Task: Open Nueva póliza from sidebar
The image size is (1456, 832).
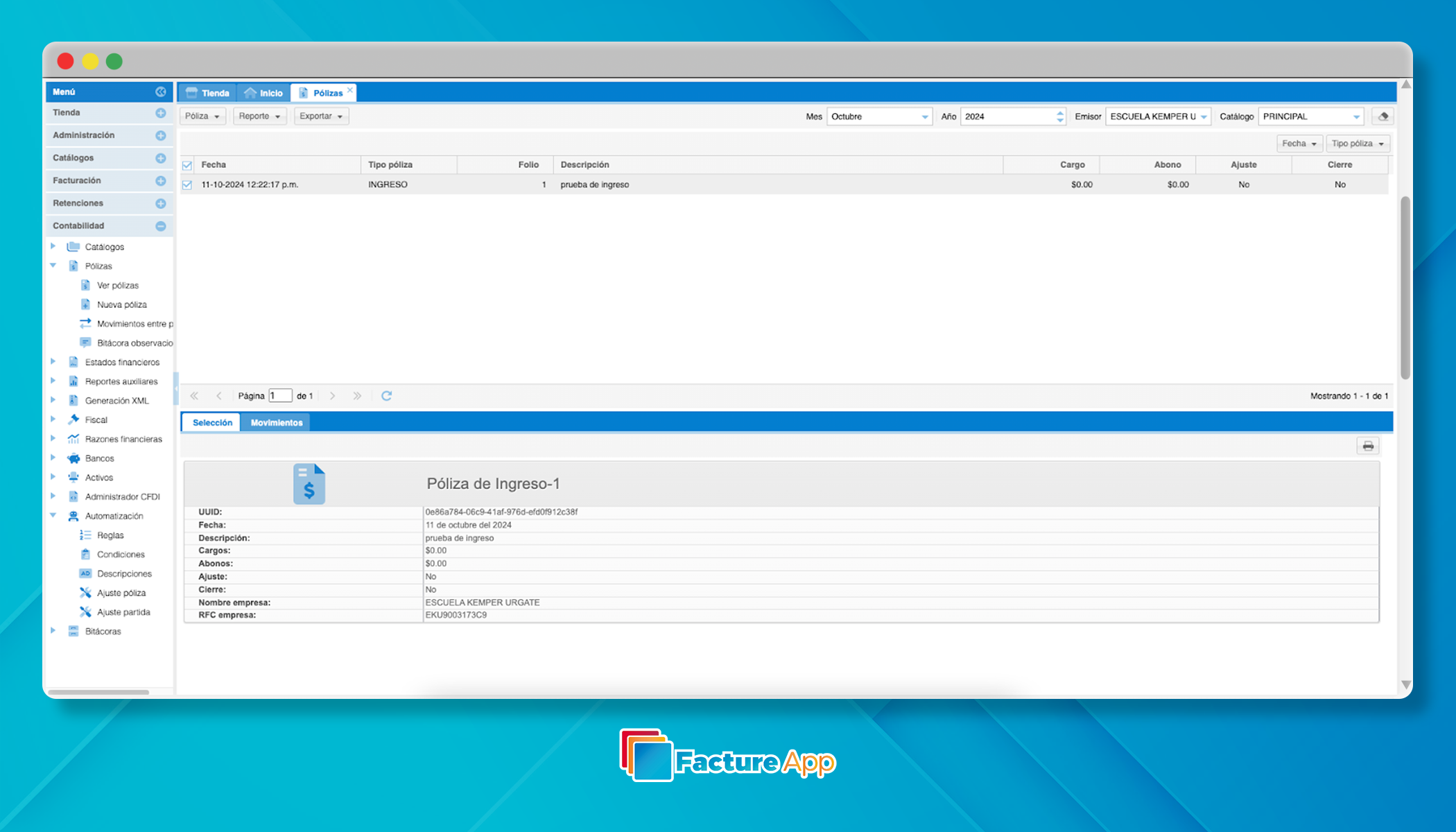Action: click(121, 304)
